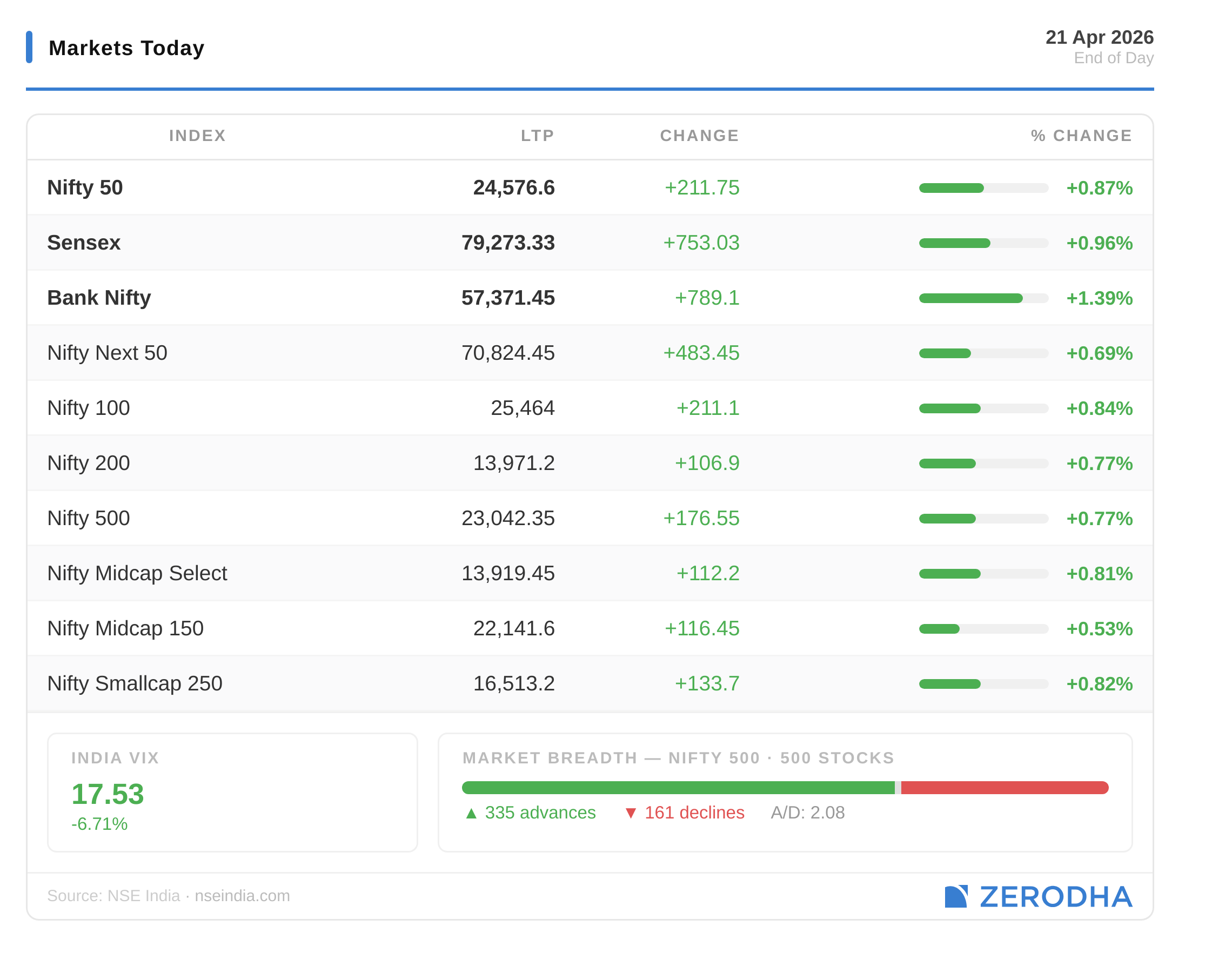Screen dimensions: 1232x953
Task: Click the blue accent bar beside Markets Today
Action: (x=29, y=48)
